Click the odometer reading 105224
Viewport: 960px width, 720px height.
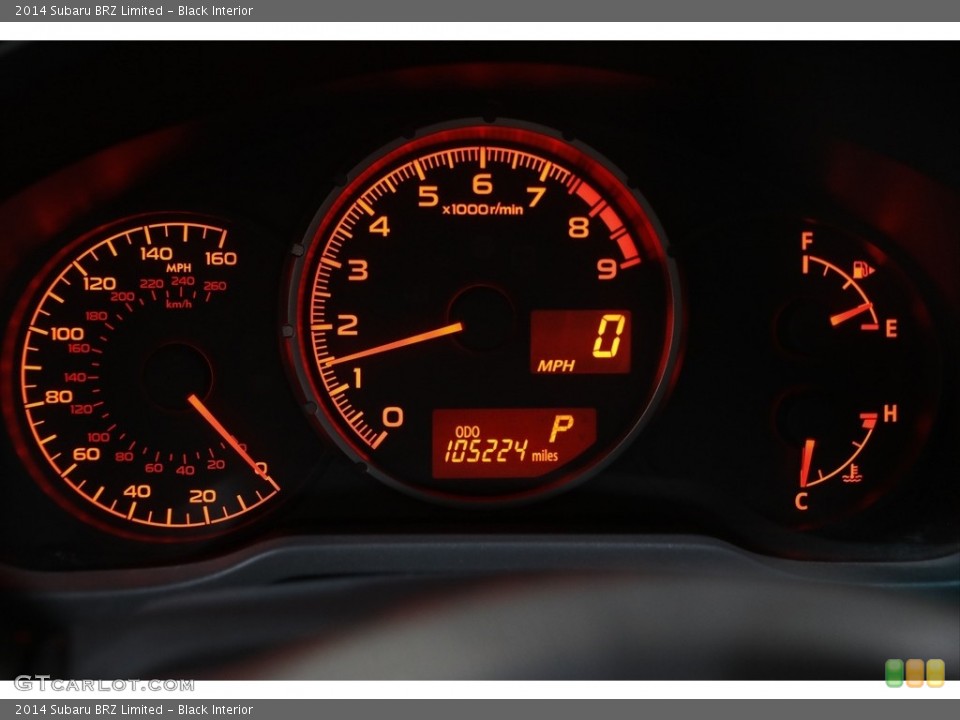[486, 451]
